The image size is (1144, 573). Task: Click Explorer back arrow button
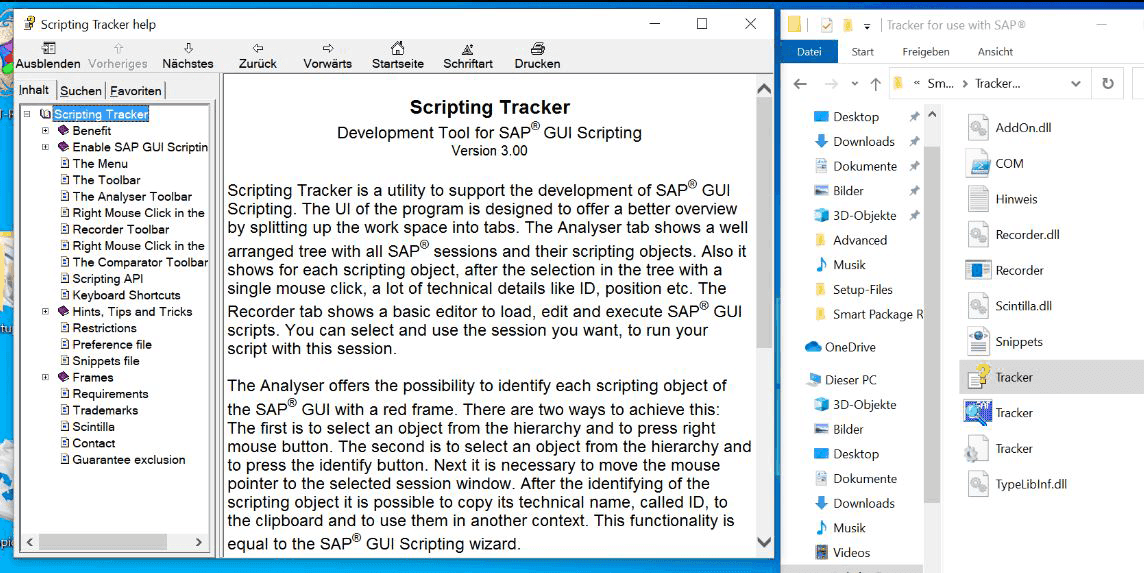point(800,84)
